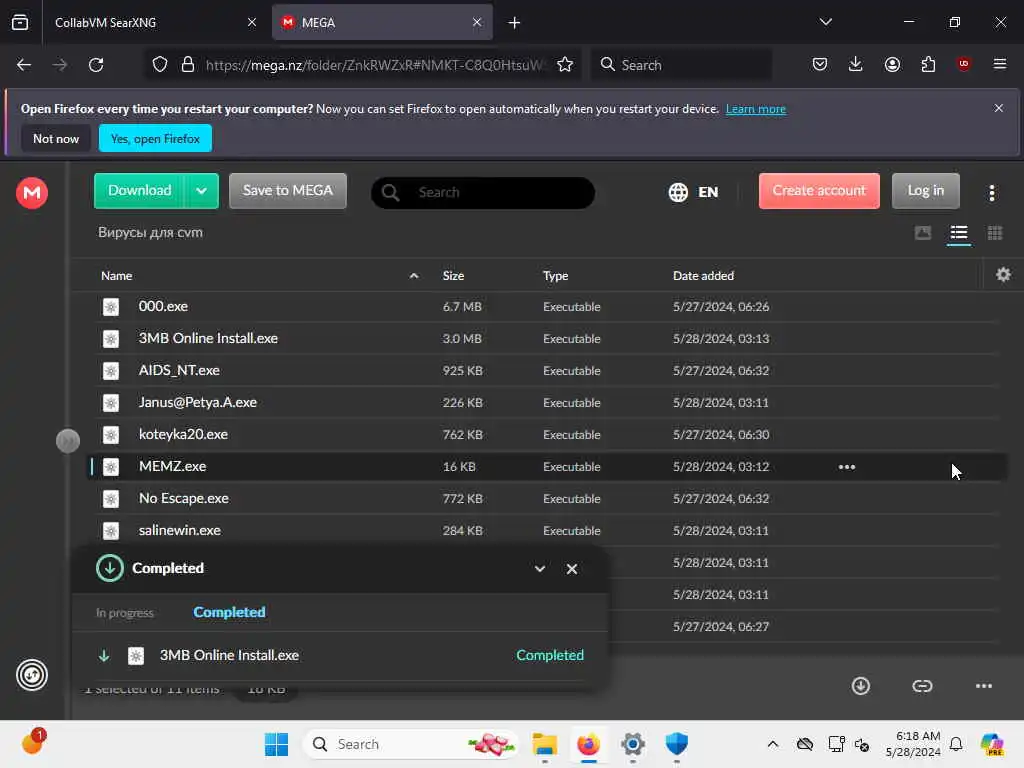The height and width of the screenshot is (768, 1024).
Task: Click the Create account button
Action: 818,191
